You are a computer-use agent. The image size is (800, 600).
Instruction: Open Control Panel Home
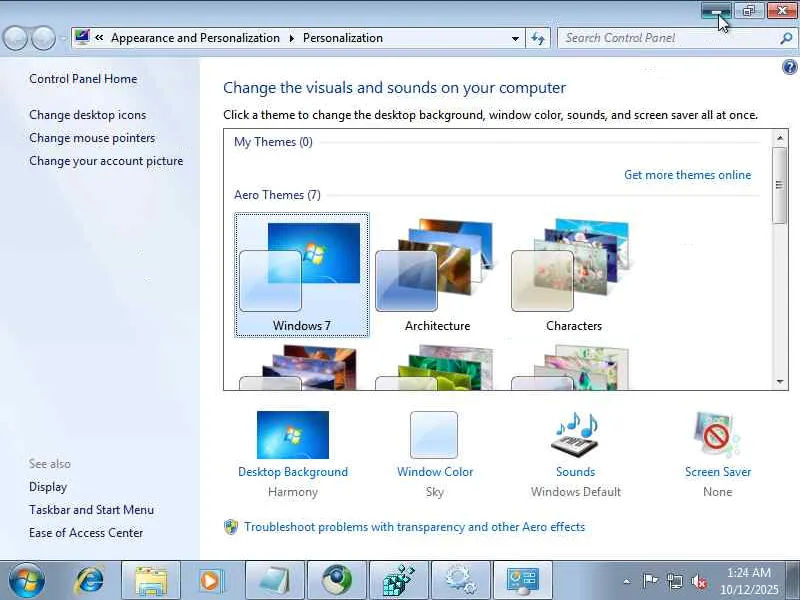click(83, 79)
